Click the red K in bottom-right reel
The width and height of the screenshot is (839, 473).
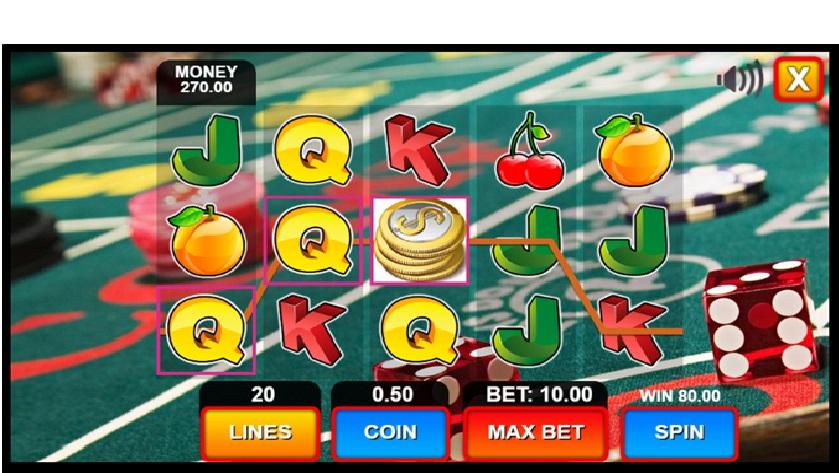633,329
